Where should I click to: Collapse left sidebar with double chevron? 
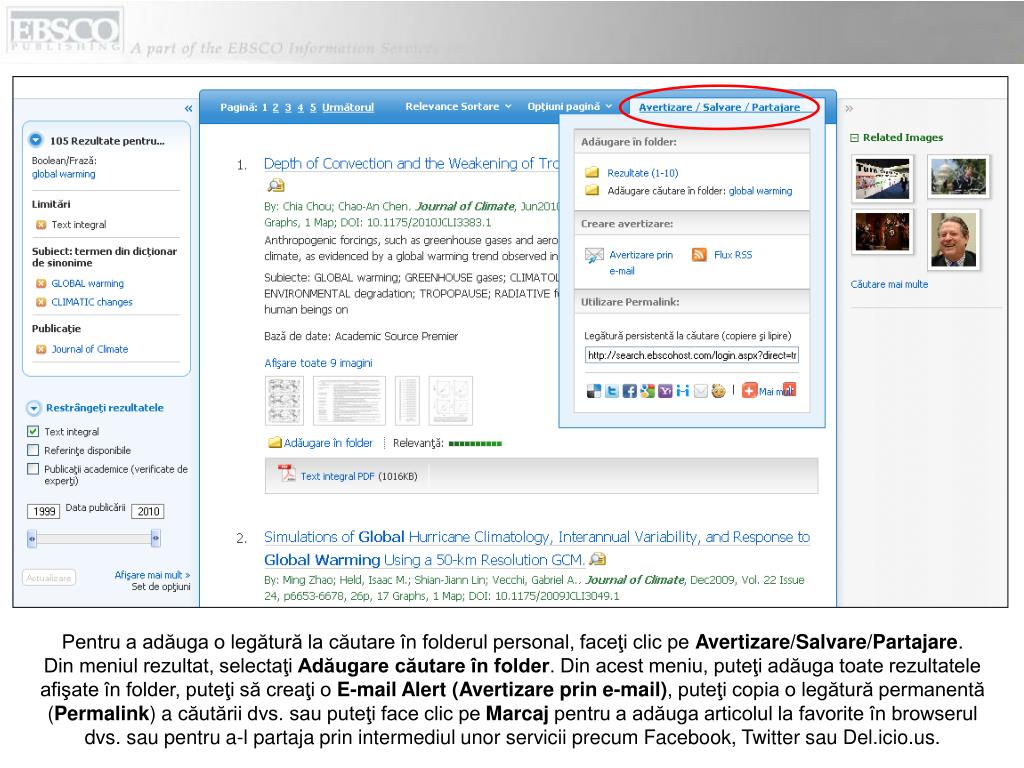[188, 108]
